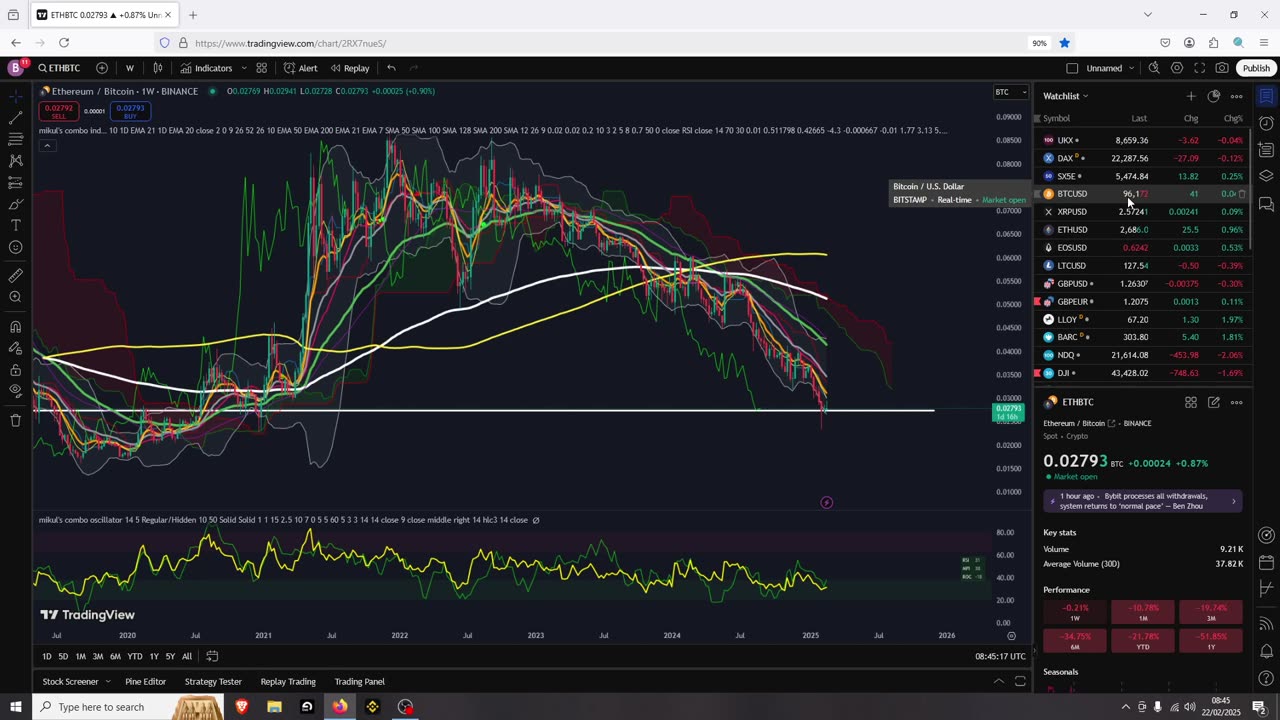Click the Publish button
Viewport: 1280px width, 720px height.
[1256, 68]
